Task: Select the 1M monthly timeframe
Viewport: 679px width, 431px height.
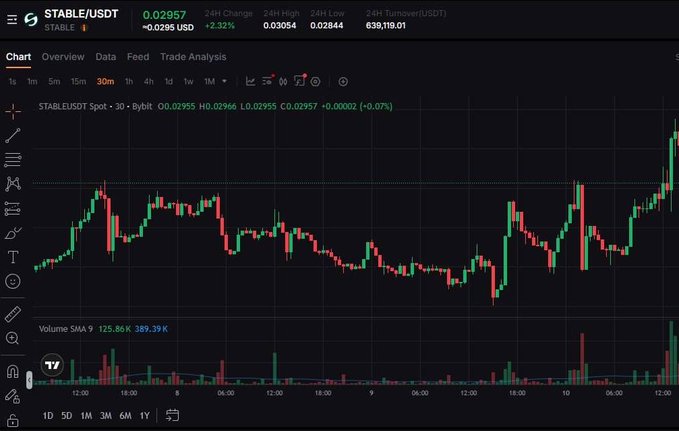Action: (210, 81)
